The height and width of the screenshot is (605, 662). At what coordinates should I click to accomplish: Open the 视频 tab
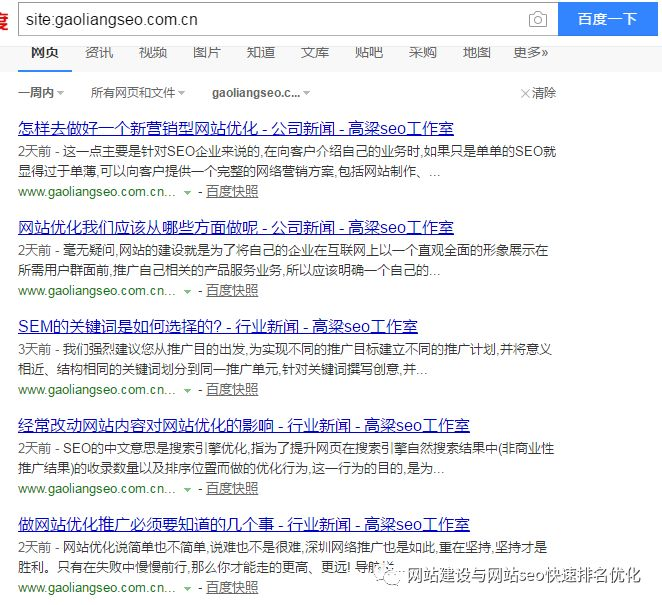tap(153, 52)
